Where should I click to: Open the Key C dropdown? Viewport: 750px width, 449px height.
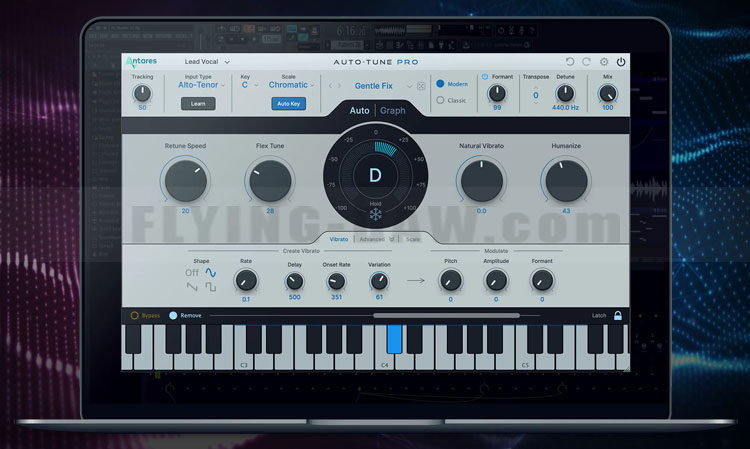point(249,85)
